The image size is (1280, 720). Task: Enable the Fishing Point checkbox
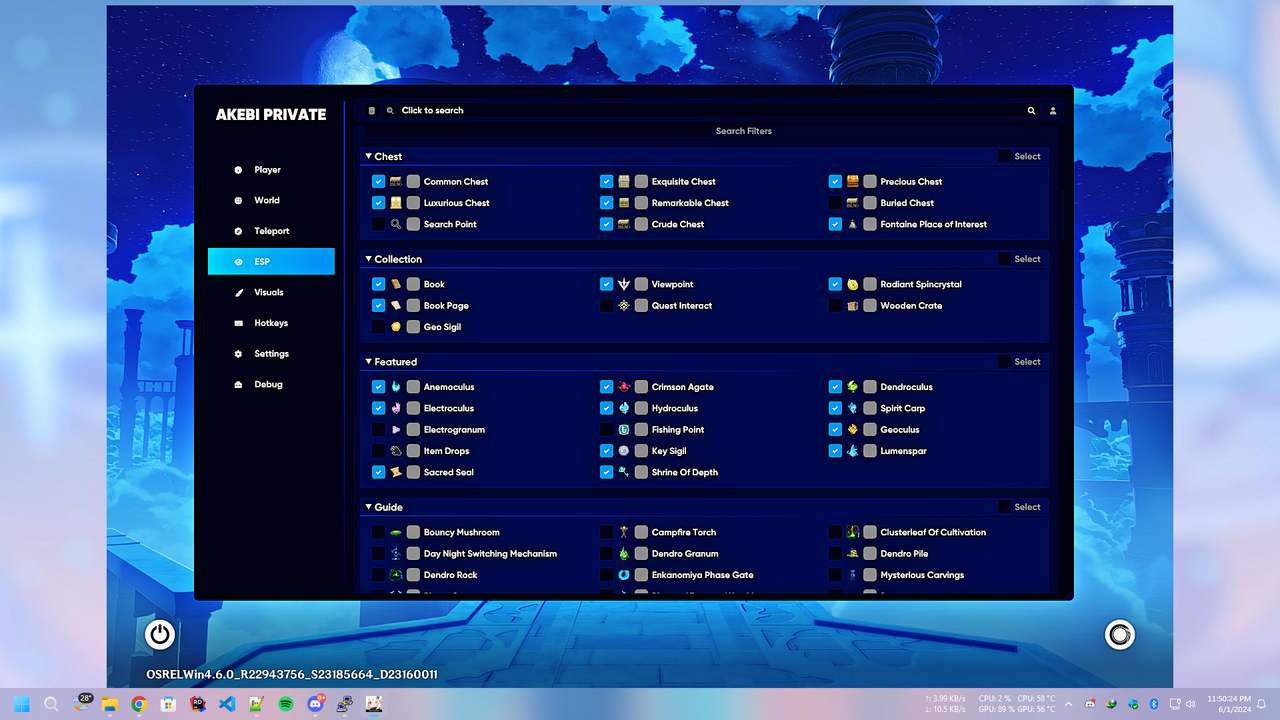coord(606,430)
